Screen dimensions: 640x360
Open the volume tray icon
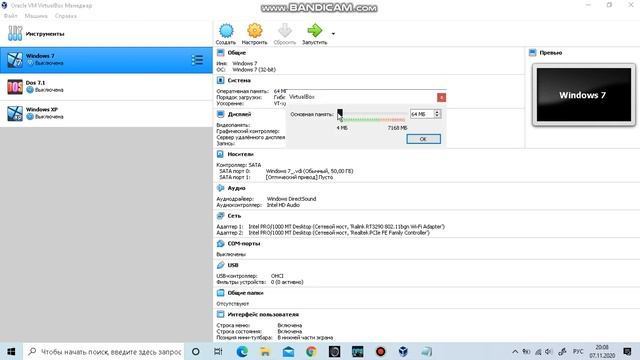(549, 351)
